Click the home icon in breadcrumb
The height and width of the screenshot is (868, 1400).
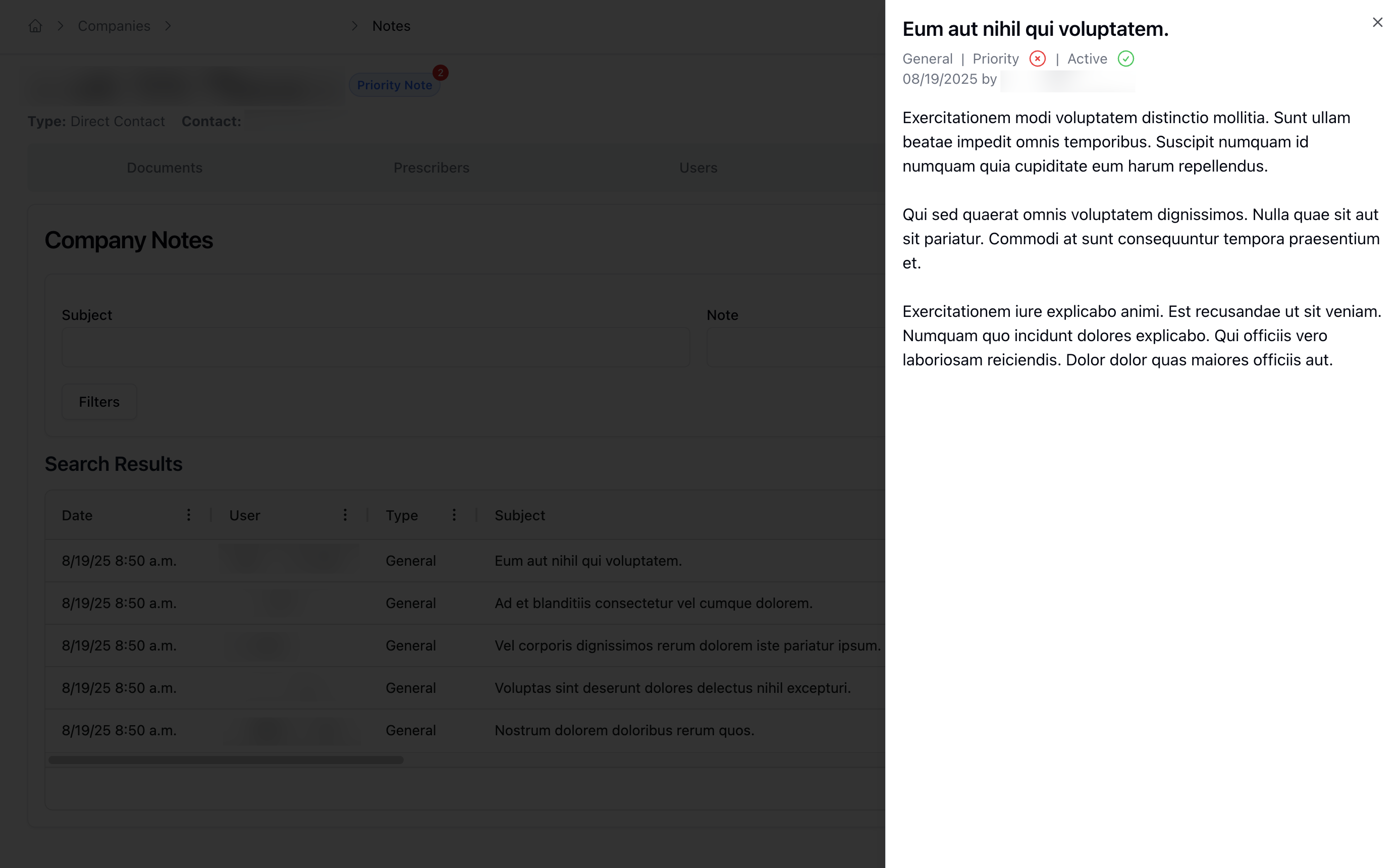(35, 26)
